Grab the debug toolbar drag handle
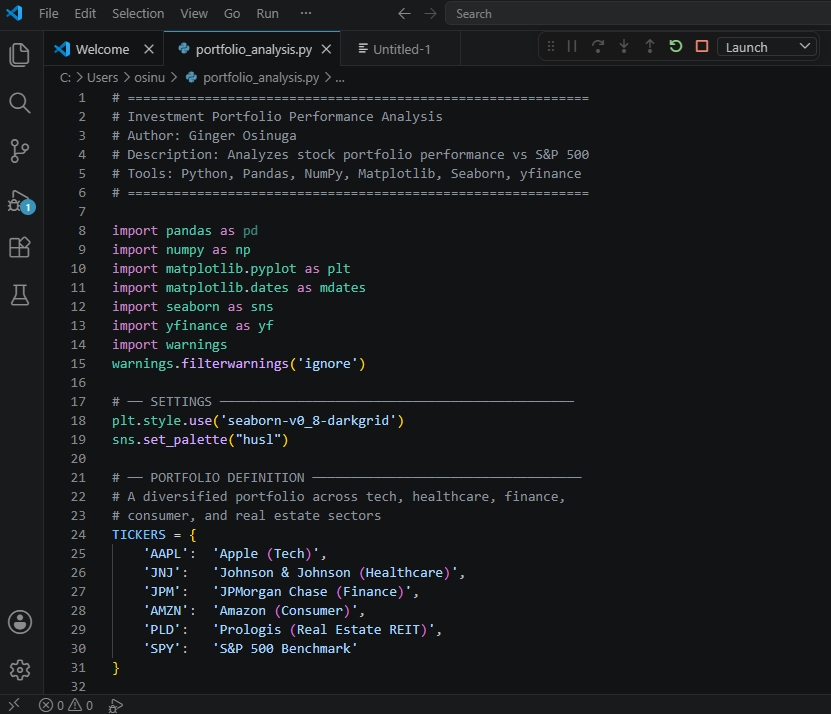 point(551,47)
